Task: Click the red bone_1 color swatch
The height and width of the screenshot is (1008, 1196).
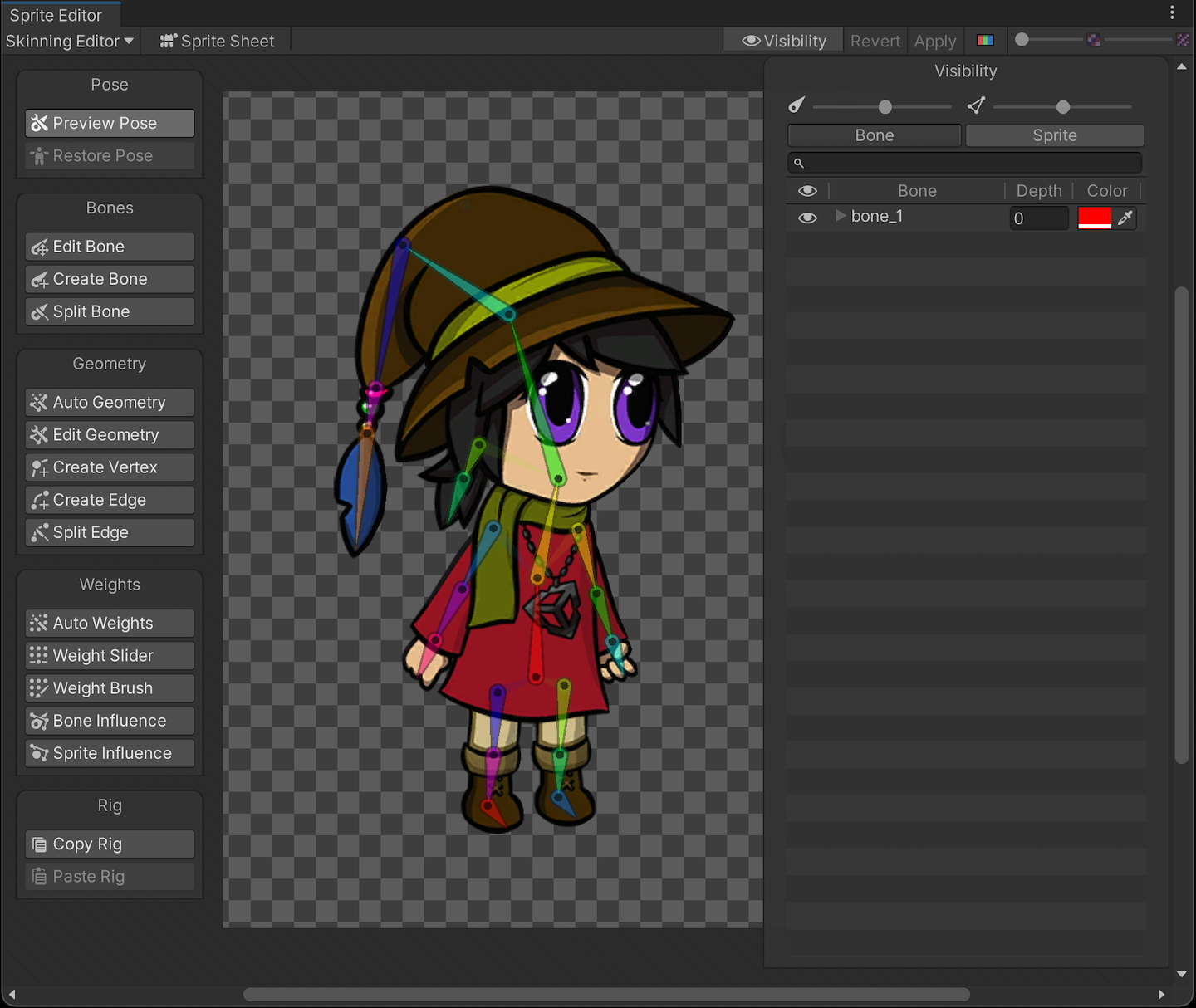Action: [x=1094, y=218]
